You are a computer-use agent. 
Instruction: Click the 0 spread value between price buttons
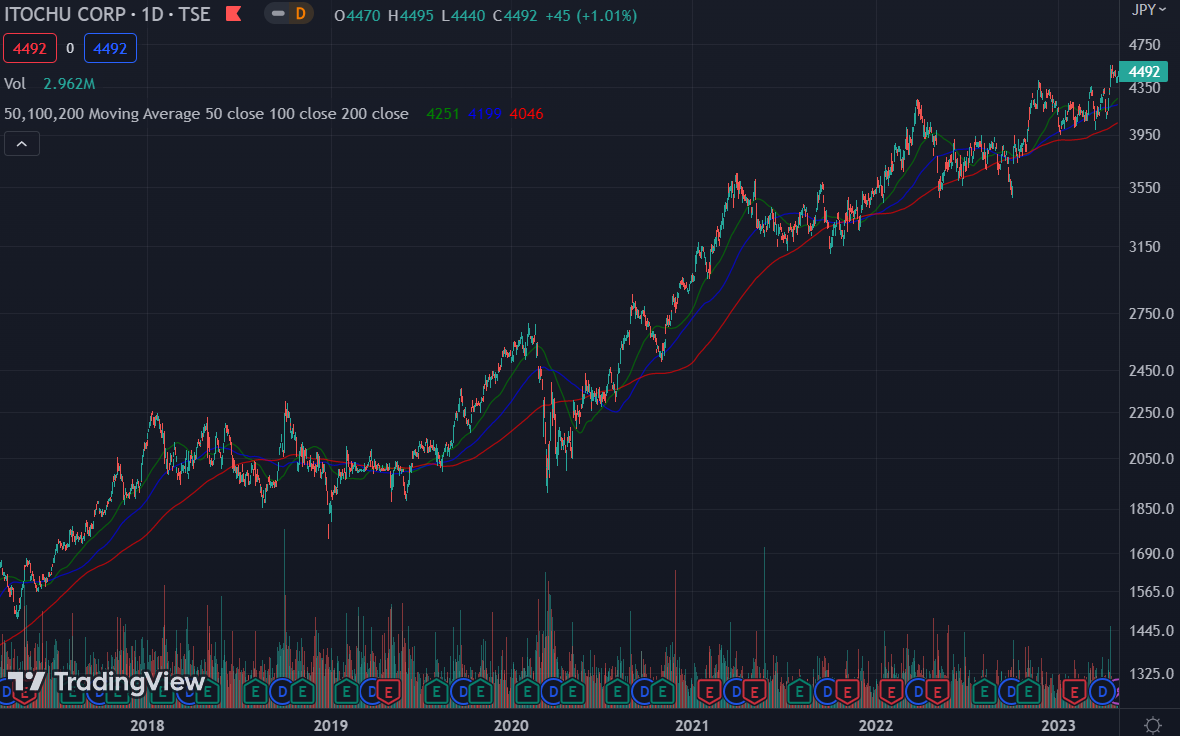(x=70, y=48)
